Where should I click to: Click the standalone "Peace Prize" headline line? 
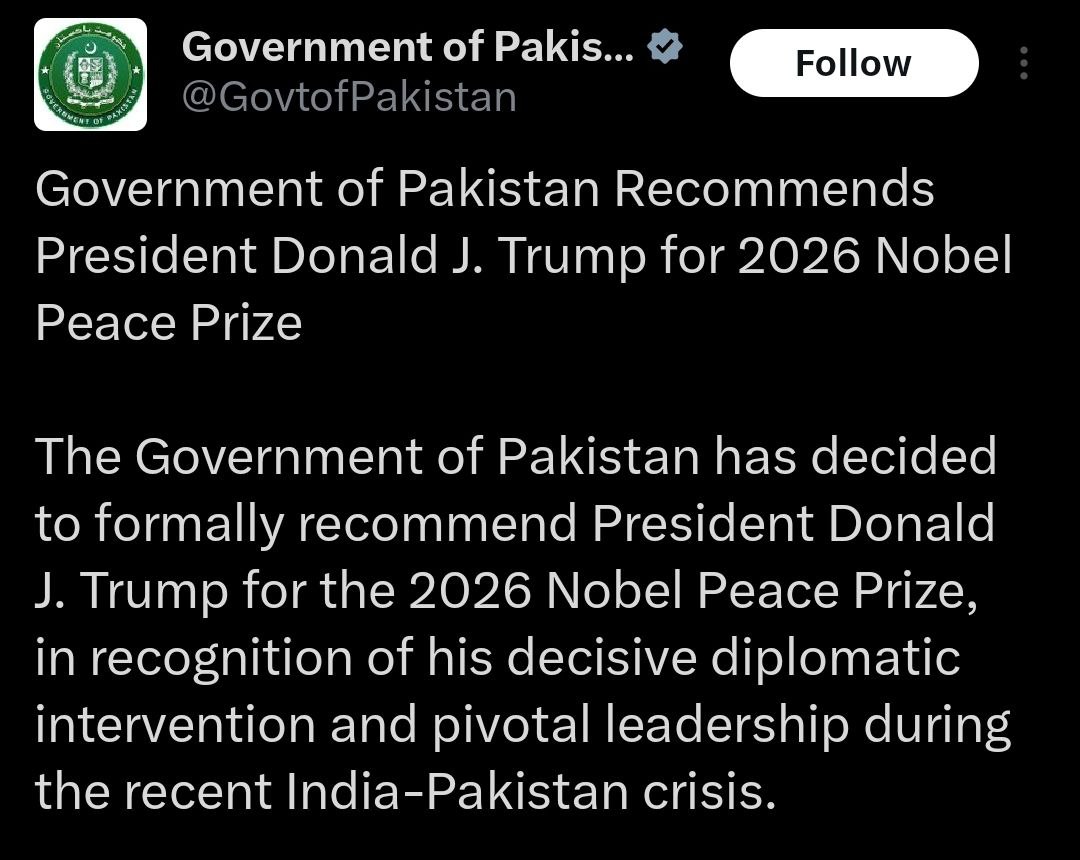click(x=168, y=323)
